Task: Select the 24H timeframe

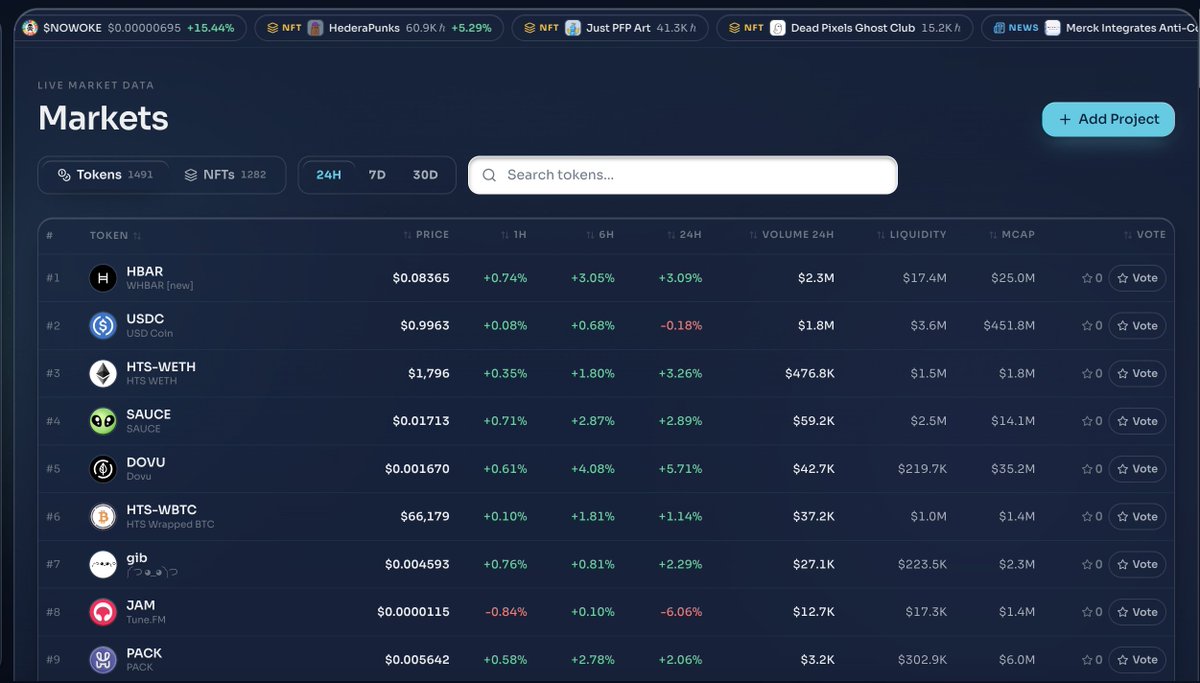Action: pos(329,175)
